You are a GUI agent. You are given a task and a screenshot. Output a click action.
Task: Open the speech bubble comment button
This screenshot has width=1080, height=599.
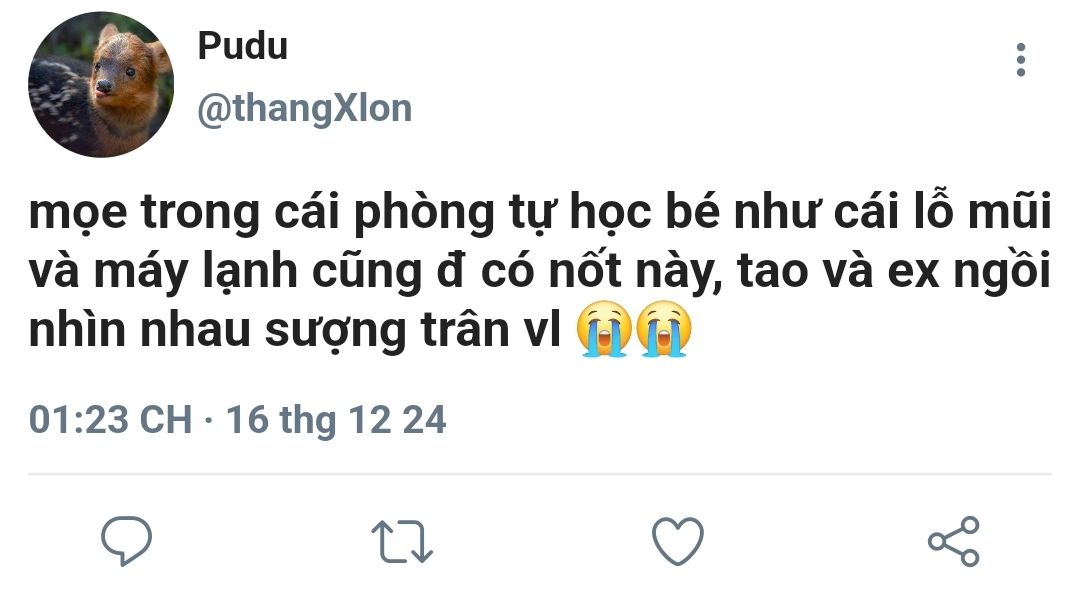click(127, 541)
